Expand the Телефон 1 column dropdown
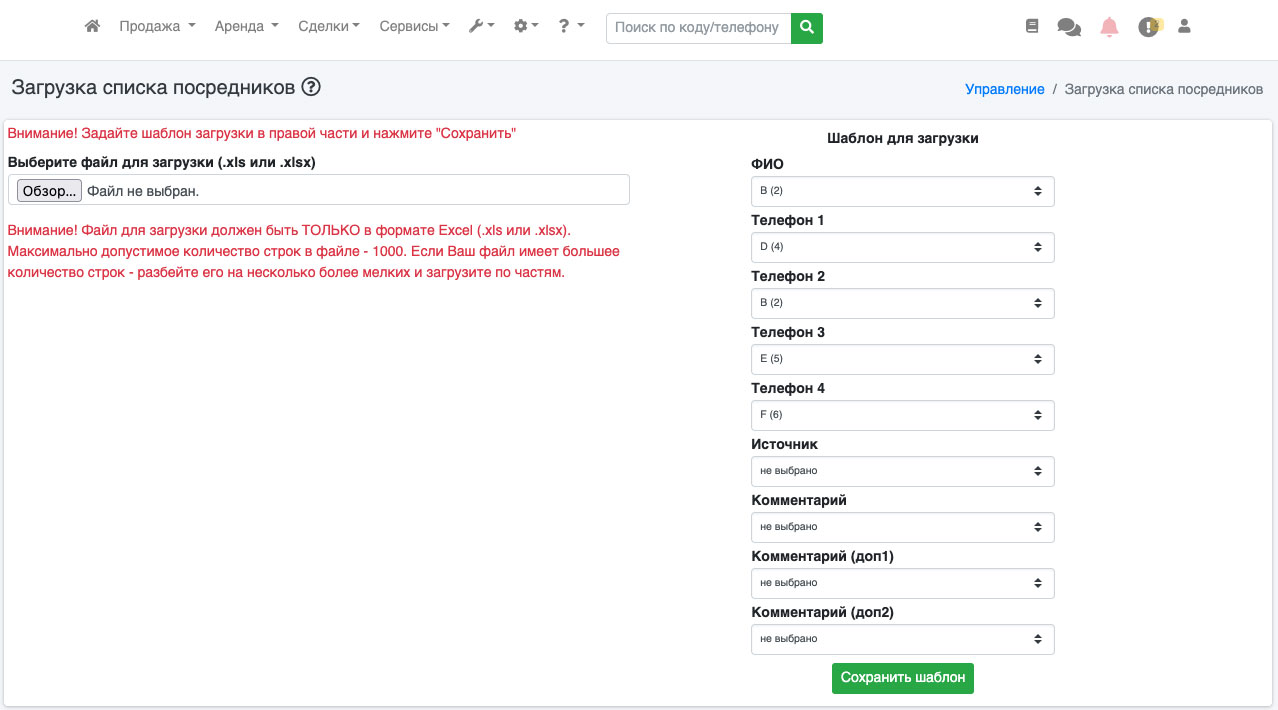The width and height of the screenshot is (1278, 710). 902,247
